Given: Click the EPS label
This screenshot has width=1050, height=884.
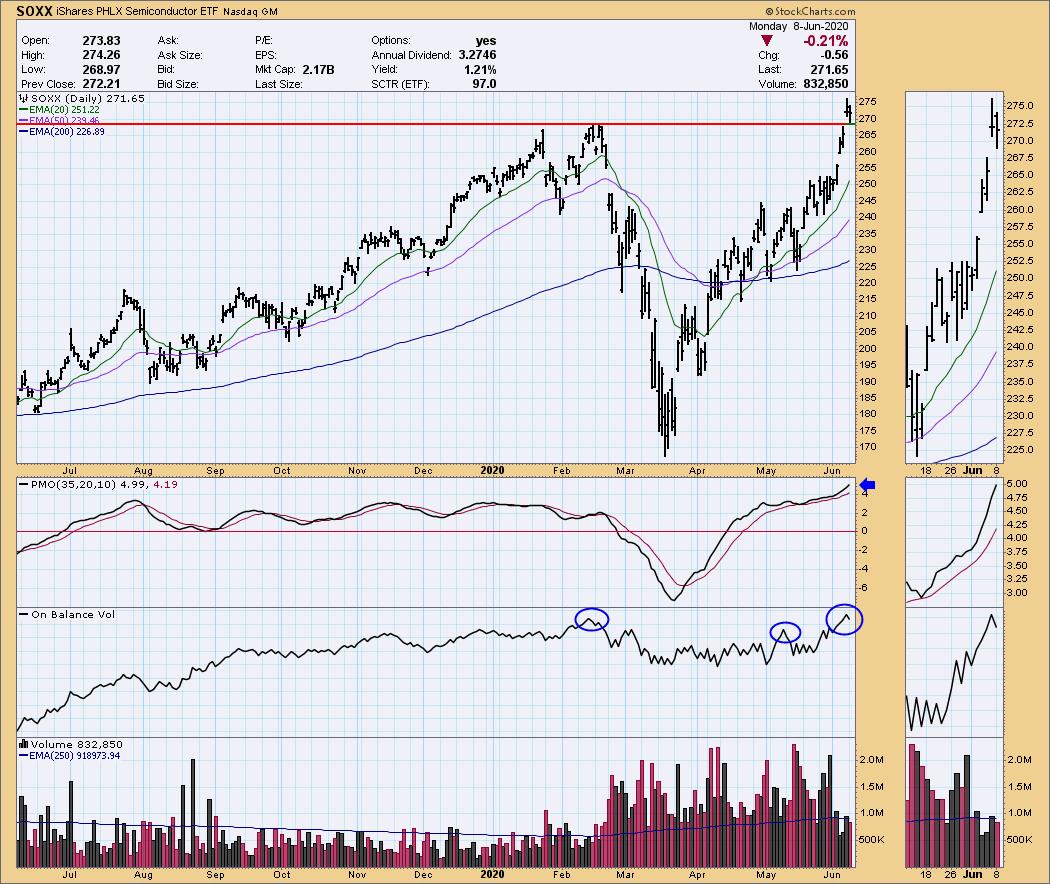Looking at the screenshot, I should [267, 55].
